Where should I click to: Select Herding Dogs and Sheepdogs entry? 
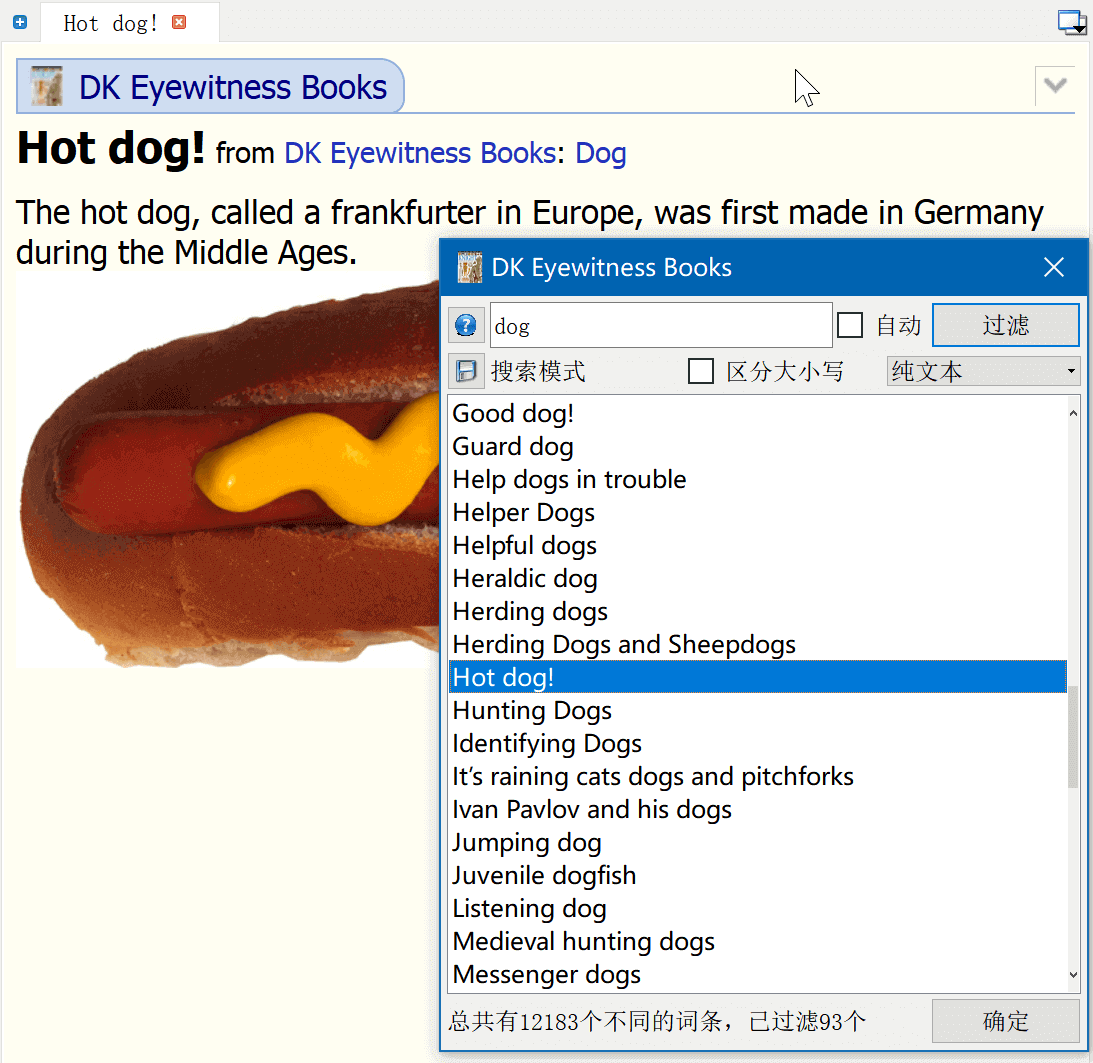tap(624, 644)
